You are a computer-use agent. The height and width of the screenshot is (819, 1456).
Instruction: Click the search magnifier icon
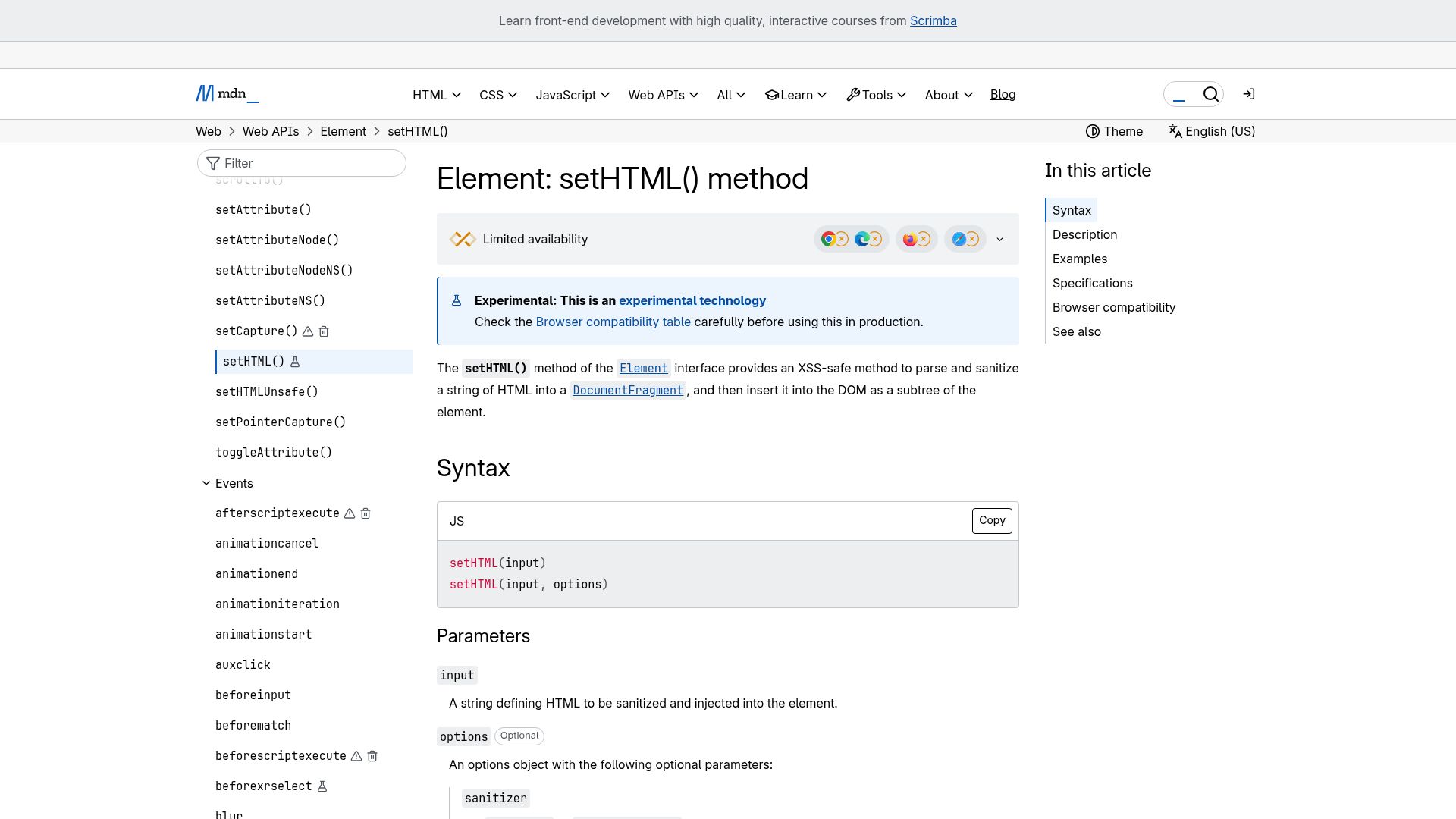click(1211, 94)
